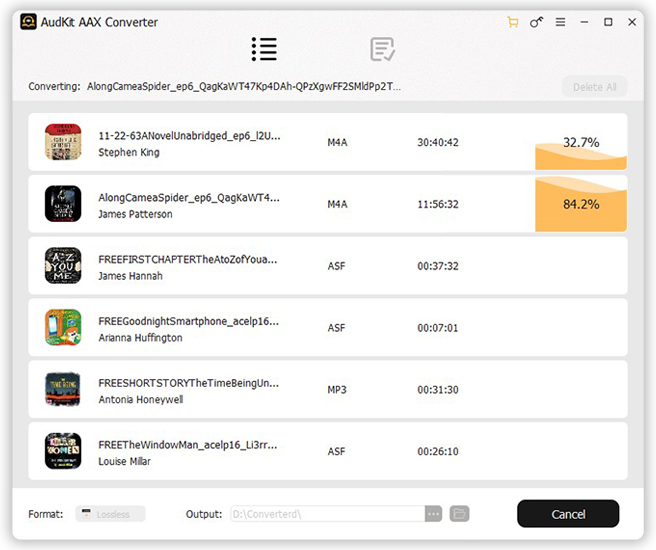Click ASF format of Louise Millar row
This screenshot has height=550, width=656.
point(336,452)
